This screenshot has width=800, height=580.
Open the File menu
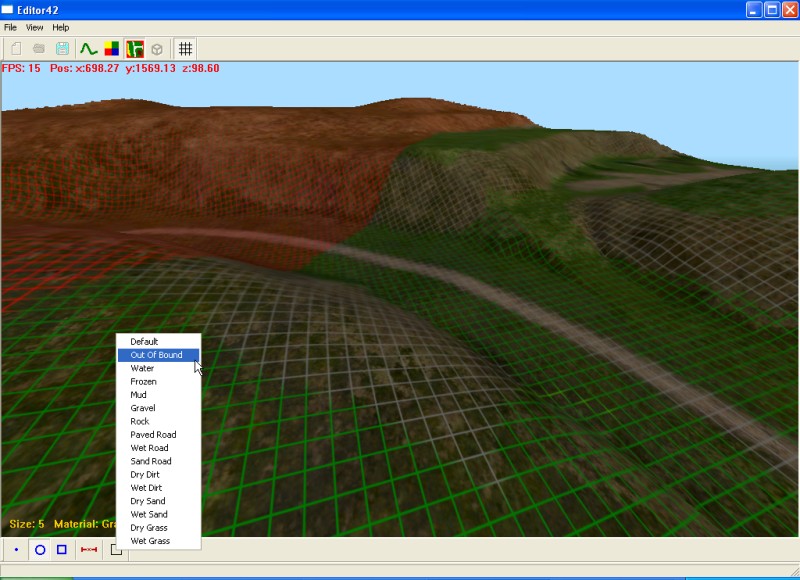[10, 27]
